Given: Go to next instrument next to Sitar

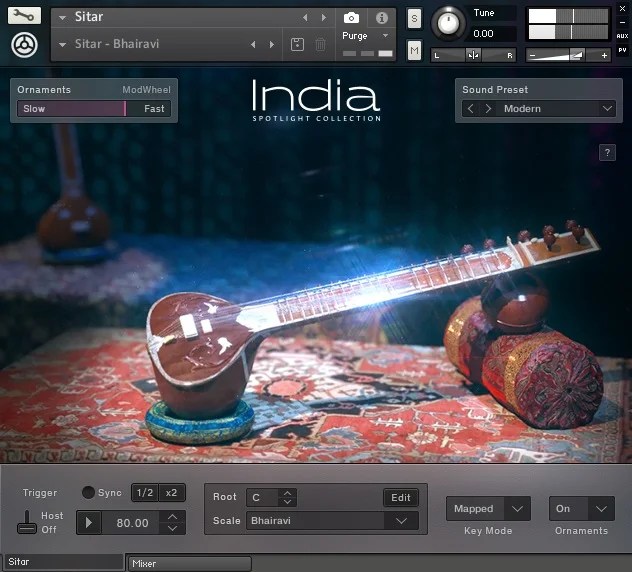Looking at the screenshot, I should click(323, 17).
